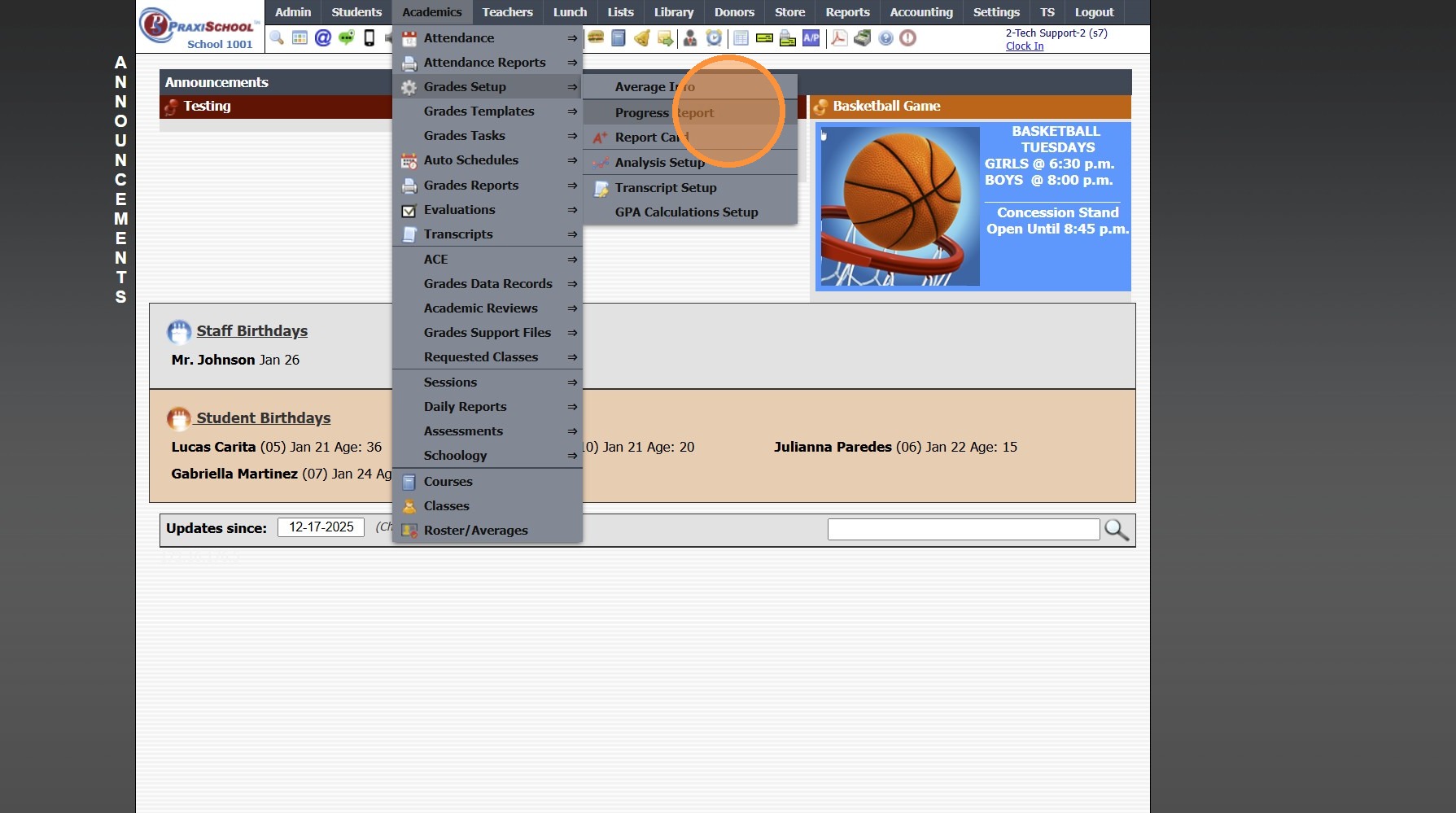Open the hamburger lunch toolbar icon
This screenshot has width=1456, height=813.
pos(597,38)
